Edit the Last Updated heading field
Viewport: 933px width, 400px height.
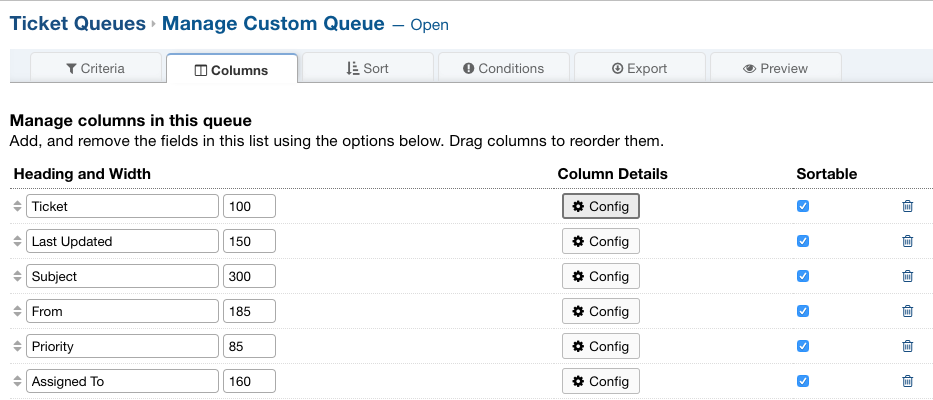(x=123, y=241)
